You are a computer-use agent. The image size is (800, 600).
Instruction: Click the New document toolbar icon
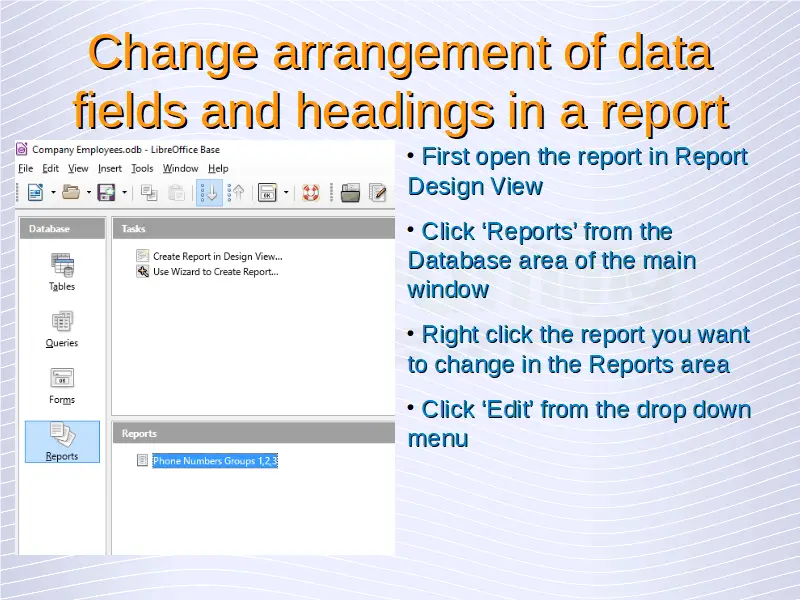(35, 192)
